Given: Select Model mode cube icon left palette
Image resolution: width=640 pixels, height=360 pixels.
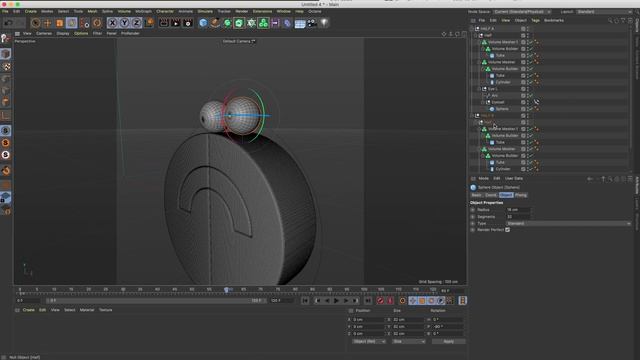Looking at the screenshot, I should click(x=6, y=54).
